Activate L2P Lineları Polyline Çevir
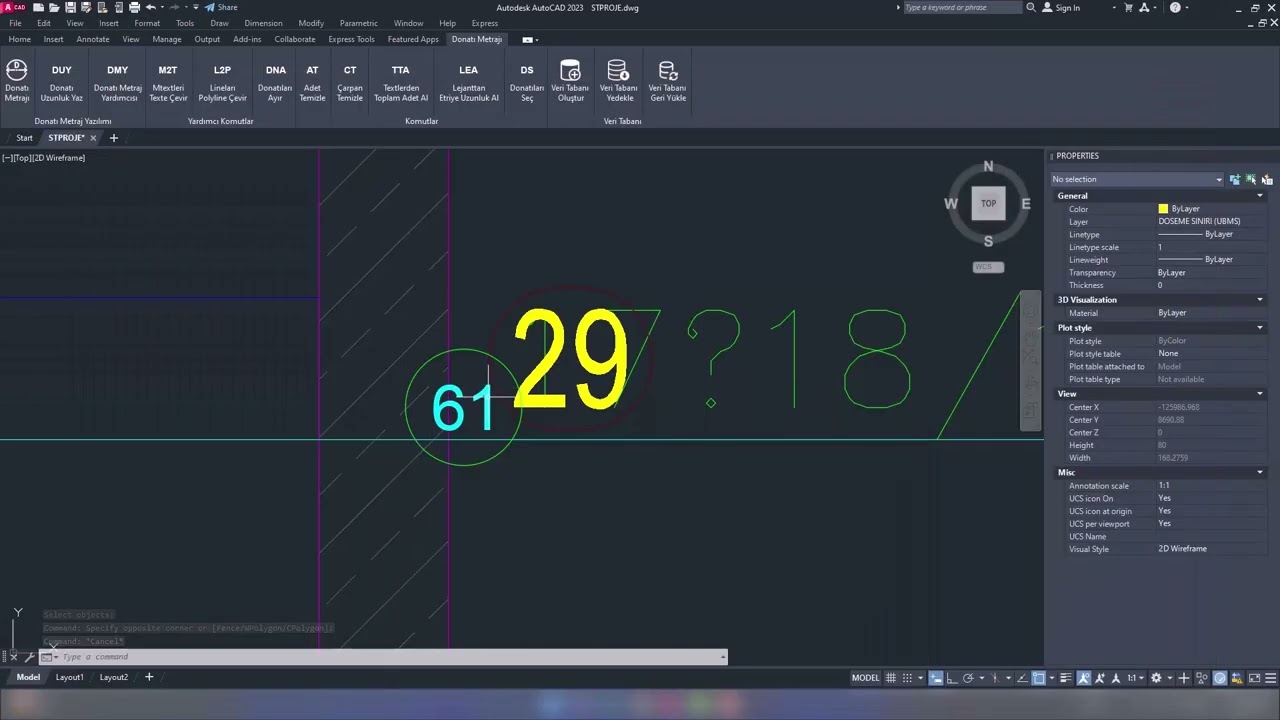The width and height of the screenshot is (1280, 720). click(222, 83)
